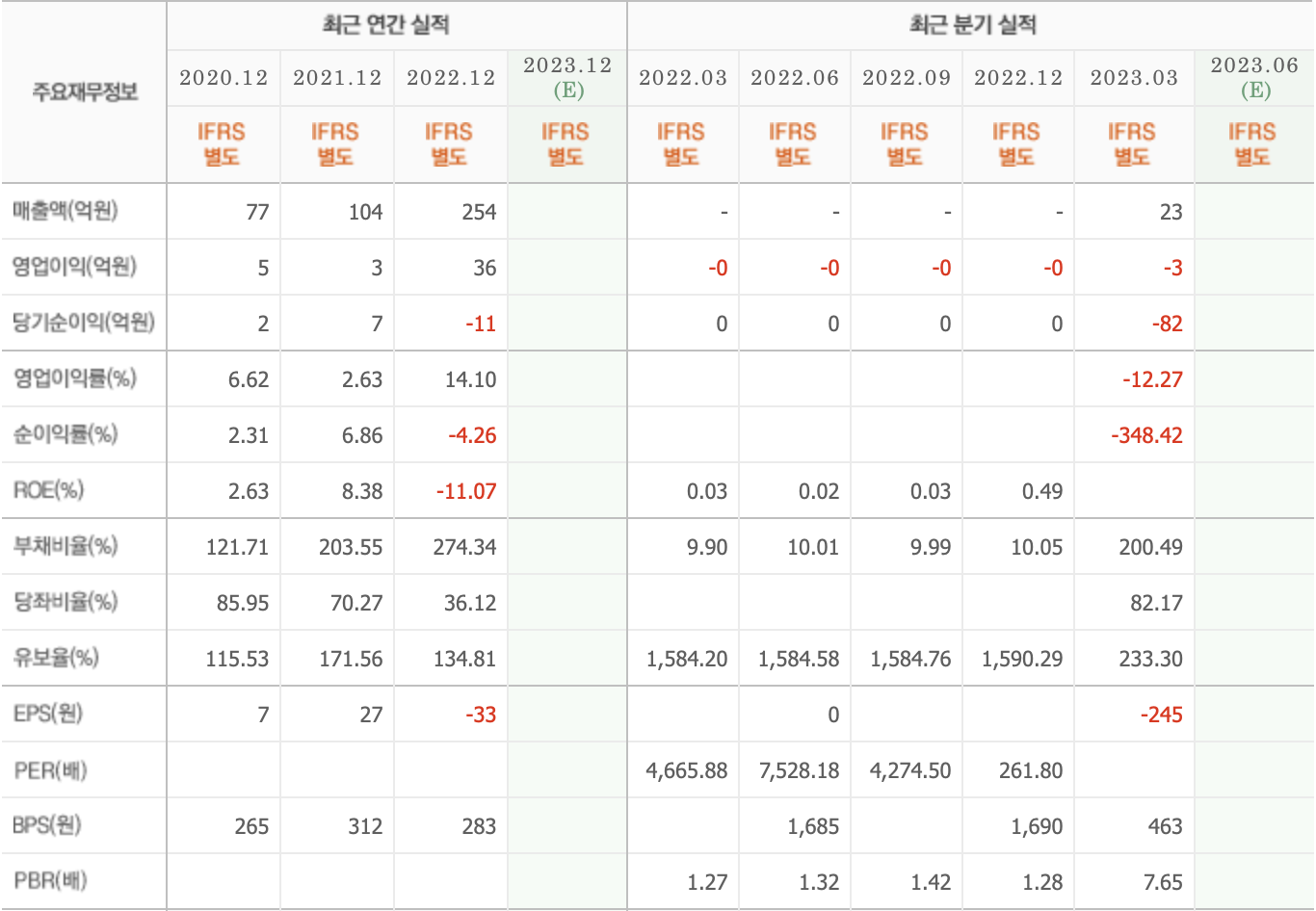
Task: Select the 2023.03 quarterly column header
Action: point(1134,78)
